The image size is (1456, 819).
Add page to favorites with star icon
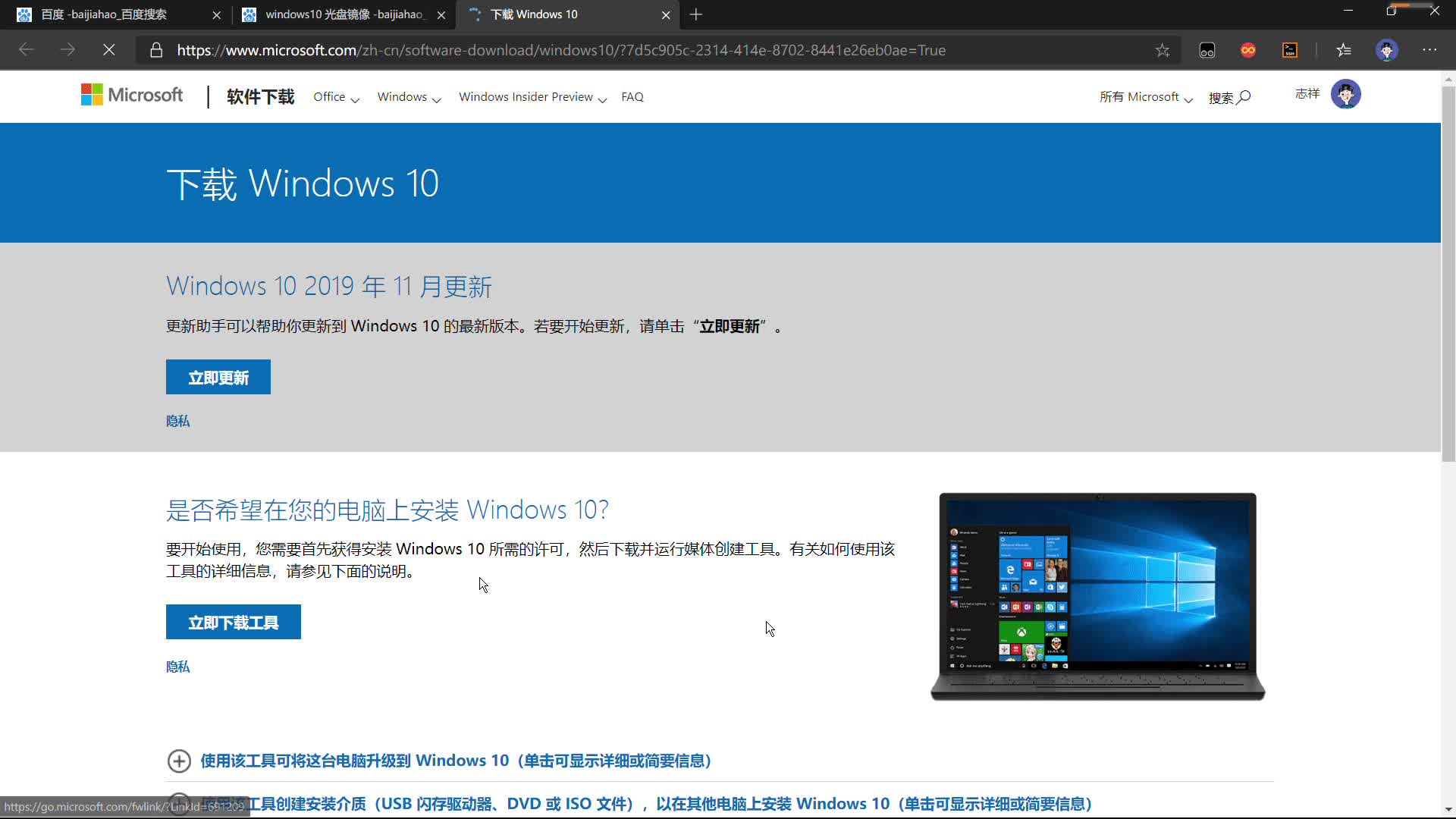coord(1163,50)
